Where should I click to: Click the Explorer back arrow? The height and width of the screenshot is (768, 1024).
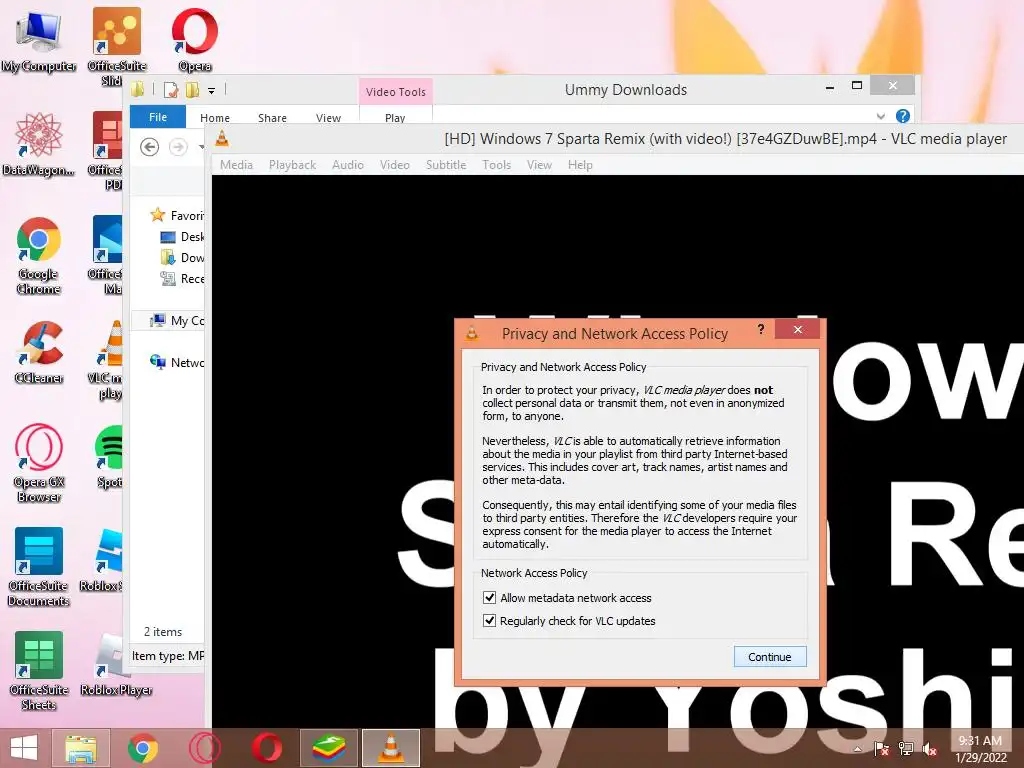pos(150,147)
